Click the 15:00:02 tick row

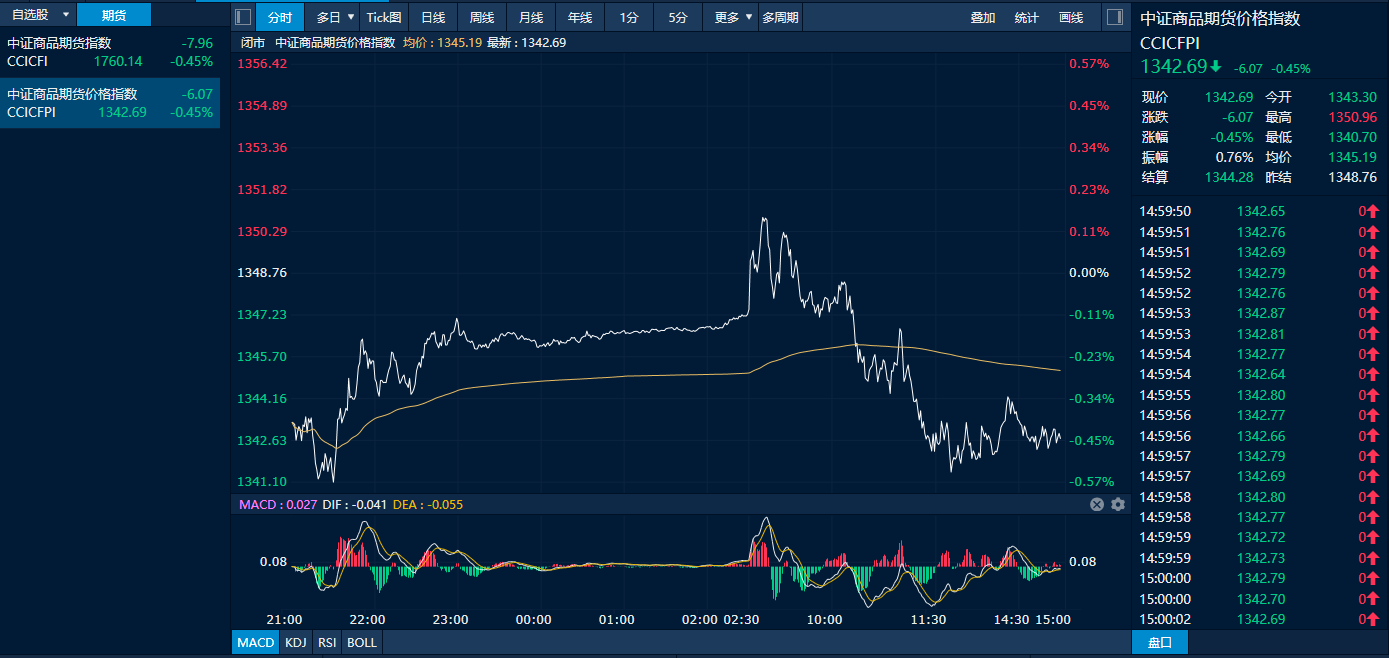1260,619
